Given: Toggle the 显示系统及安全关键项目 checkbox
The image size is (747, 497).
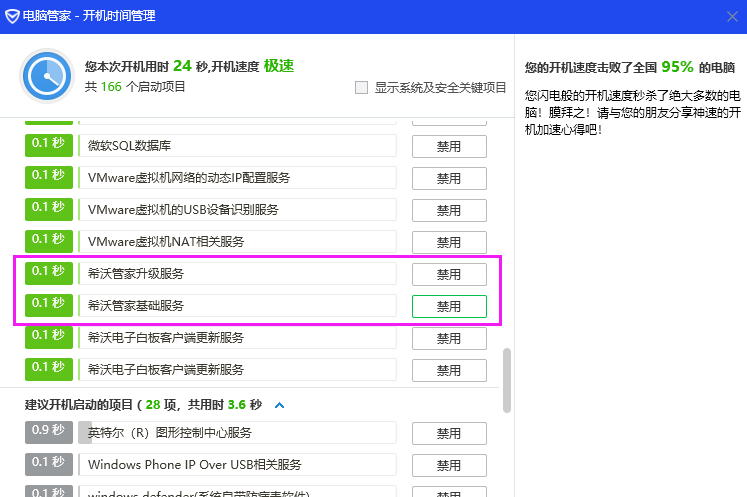Looking at the screenshot, I should click(362, 87).
